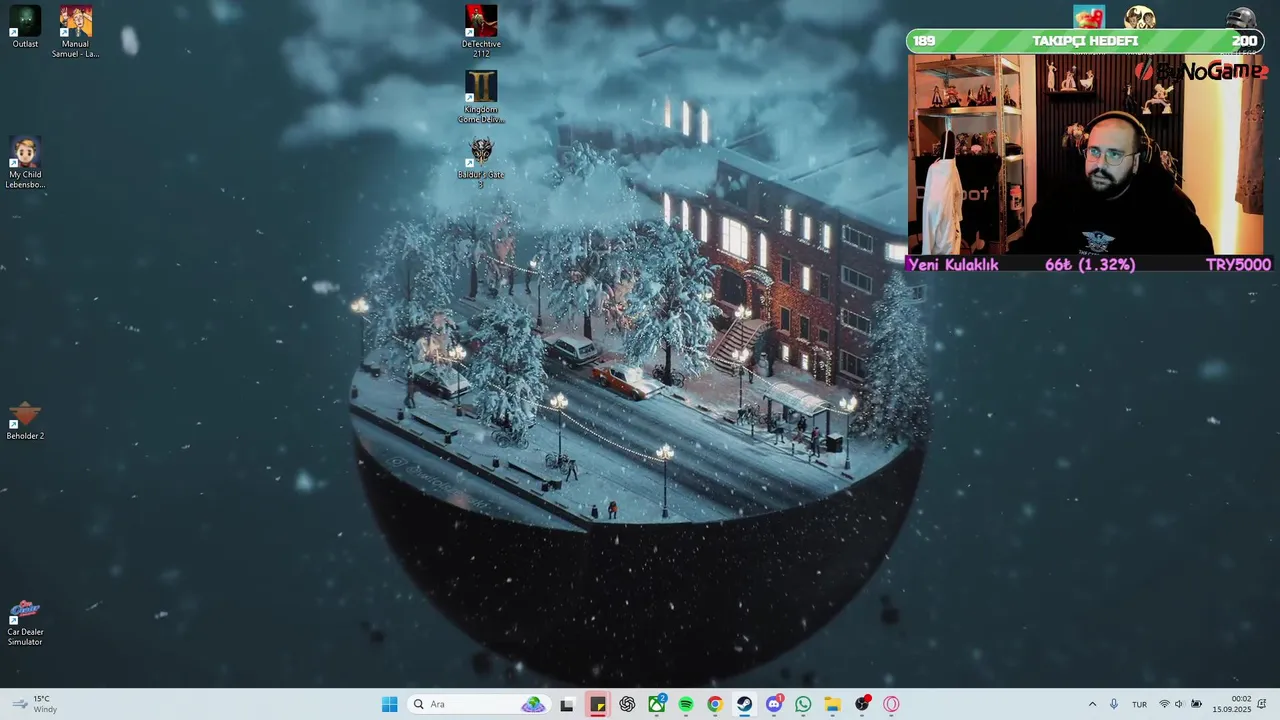1280x720 pixels.
Task: Open the Wi-Fi network tray icon
Action: [1164, 704]
